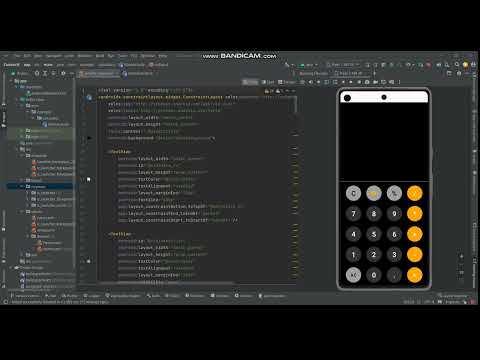Click the 2 key in calculator preview
This screenshot has height=360, width=480.
374,255
